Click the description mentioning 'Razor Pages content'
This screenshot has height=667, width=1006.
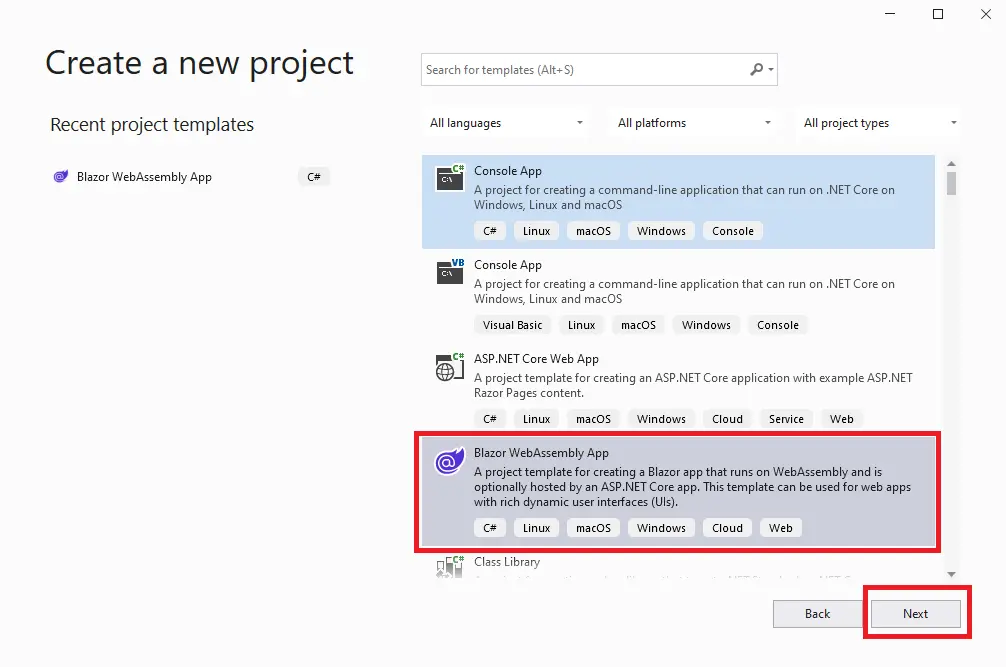[693, 385]
